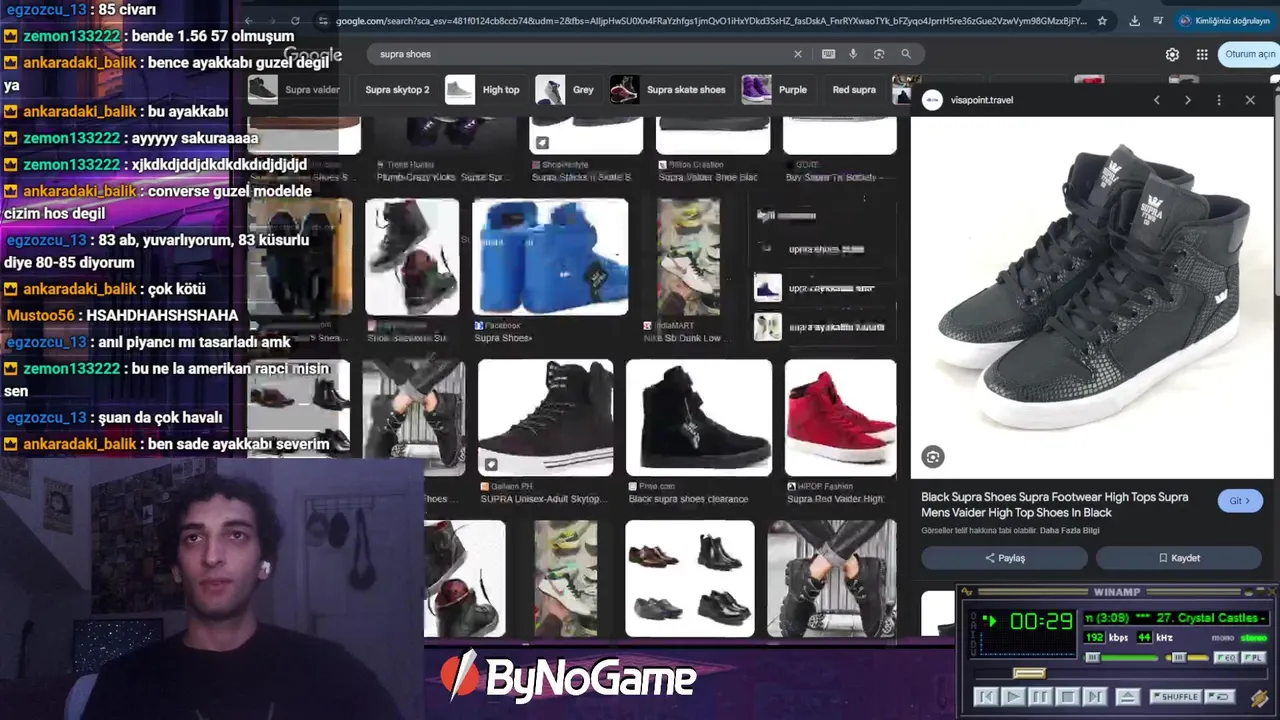
Task: Adjust Winamp volume slider
Action: pos(1122,658)
